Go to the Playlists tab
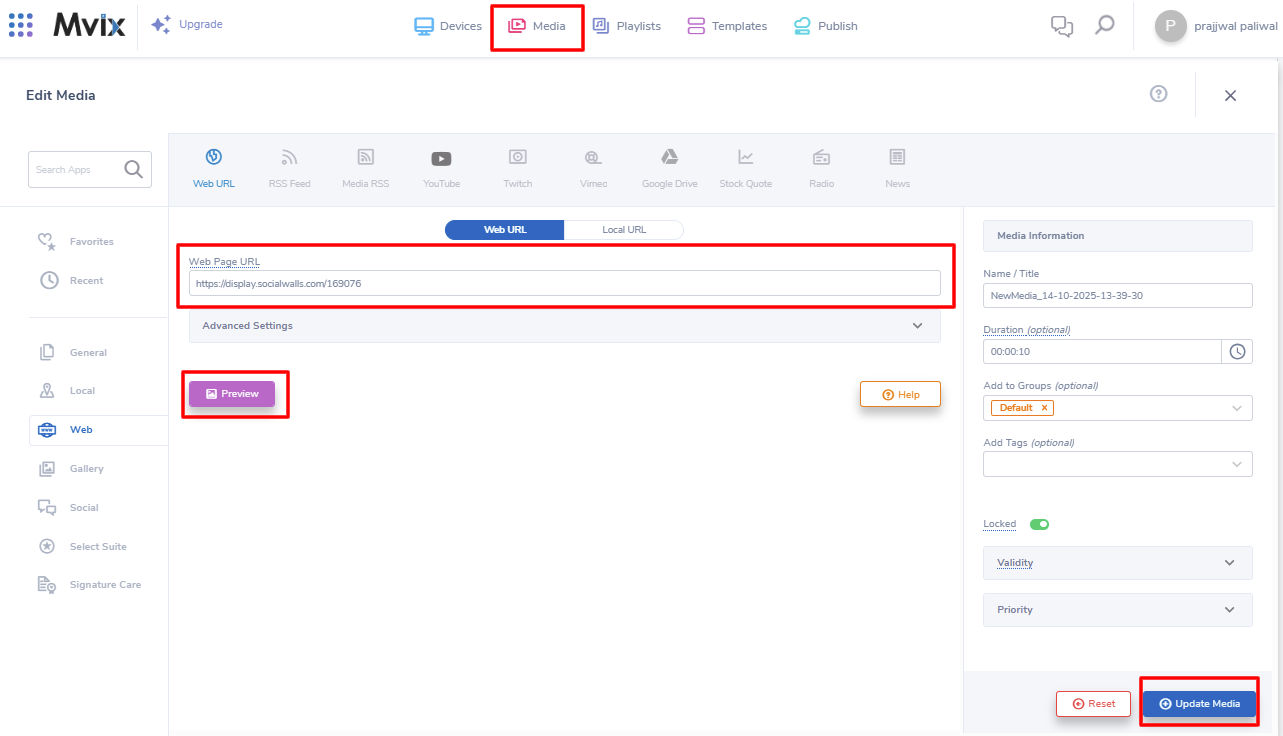The image size is (1283, 736). [x=627, y=26]
